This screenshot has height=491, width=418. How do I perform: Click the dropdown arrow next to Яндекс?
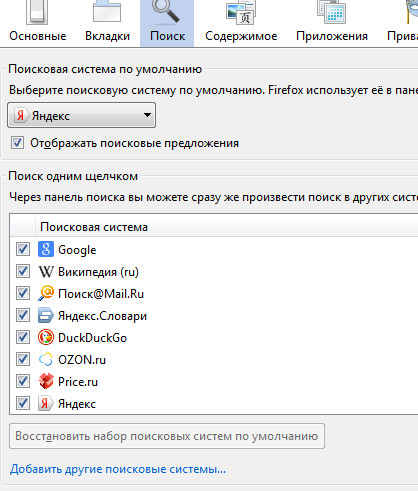point(147,115)
